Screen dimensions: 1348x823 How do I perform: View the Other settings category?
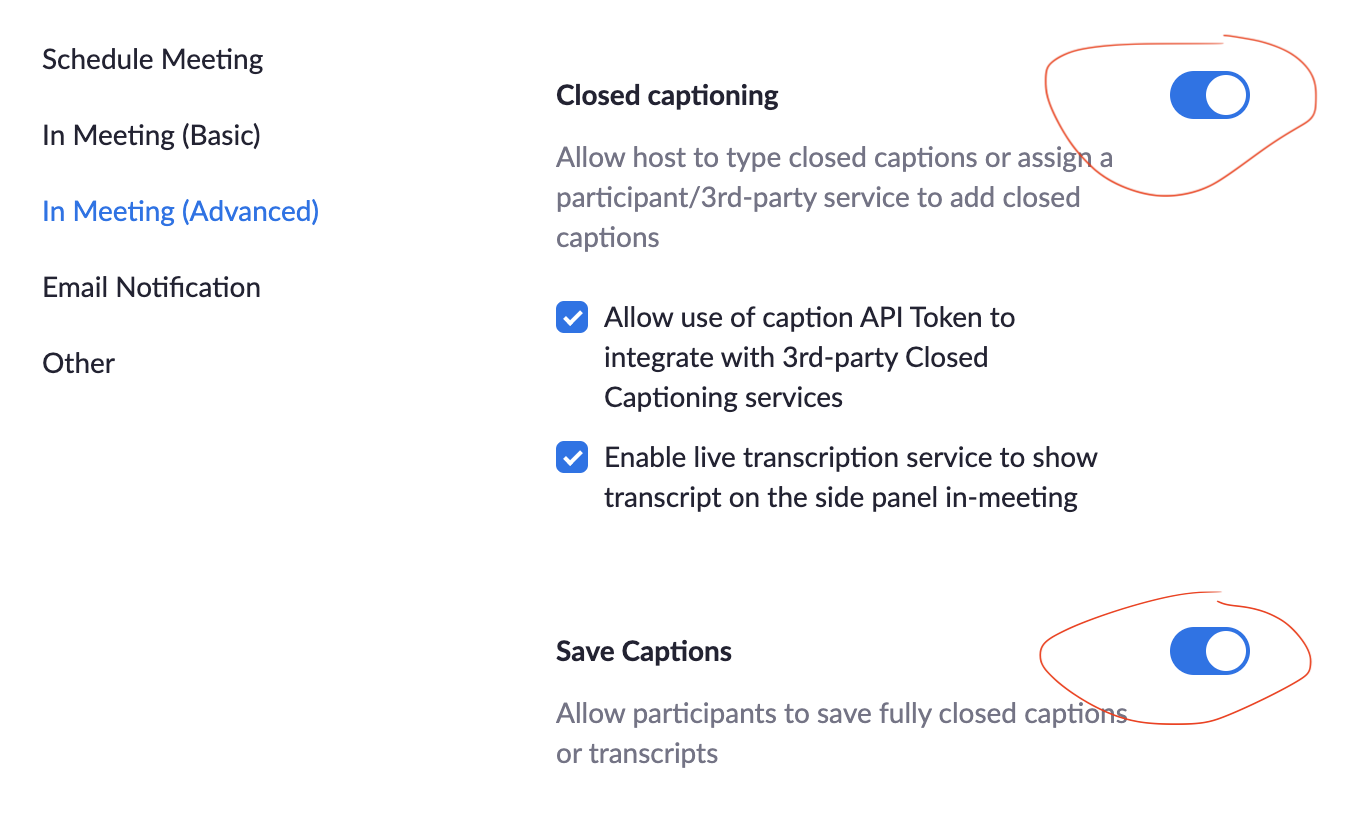point(78,363)
